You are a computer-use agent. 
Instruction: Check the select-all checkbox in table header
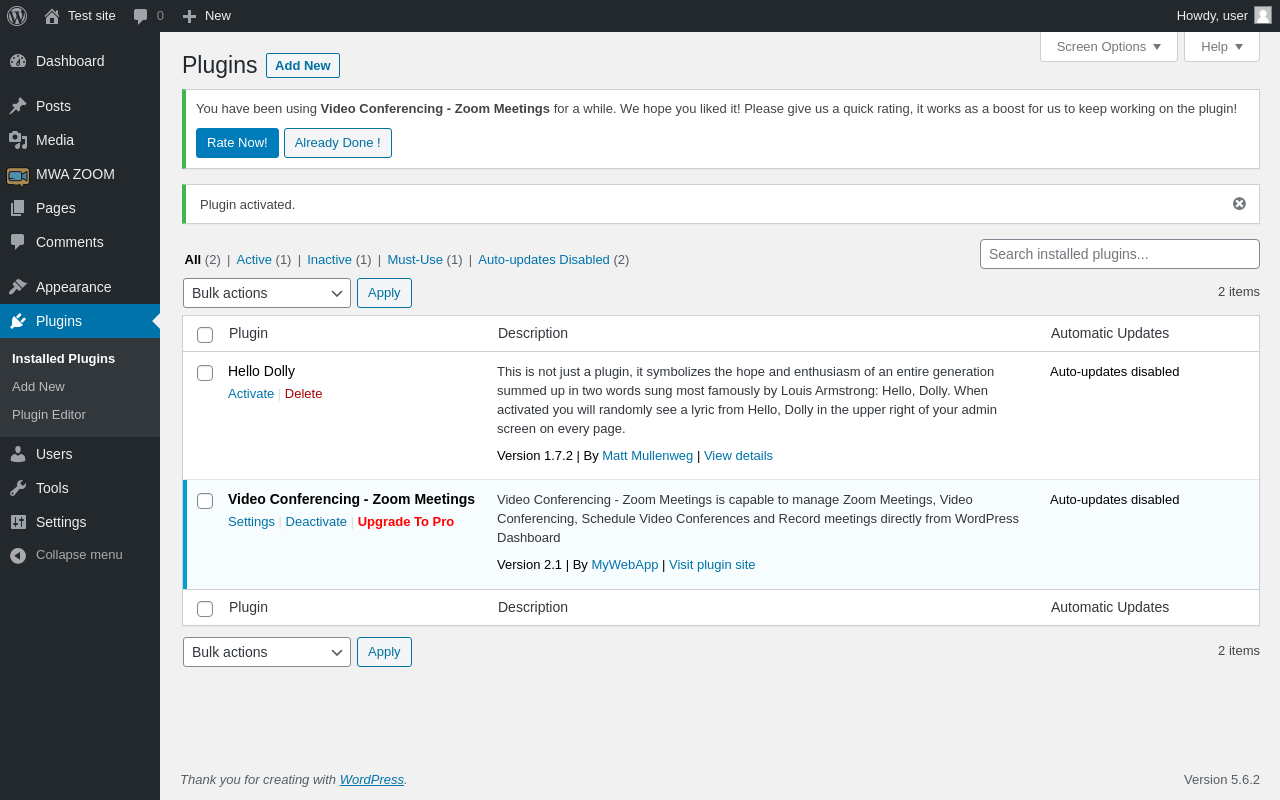205,335
